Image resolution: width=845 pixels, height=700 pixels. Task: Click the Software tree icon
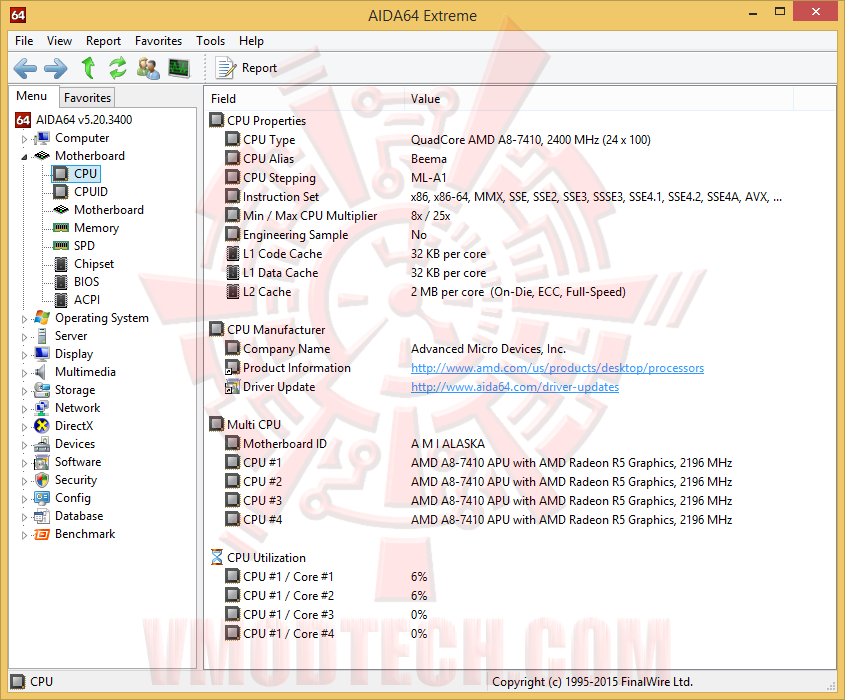pos(42,462)
